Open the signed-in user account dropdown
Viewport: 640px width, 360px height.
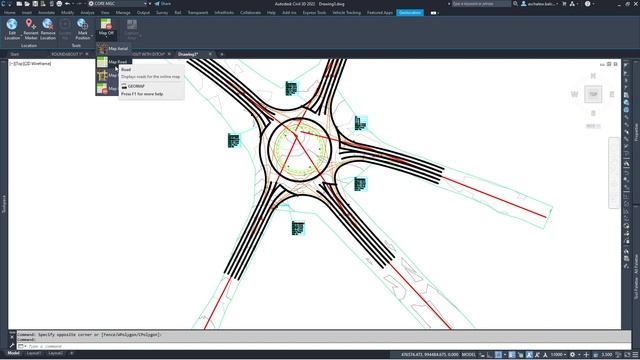point(540,4)
